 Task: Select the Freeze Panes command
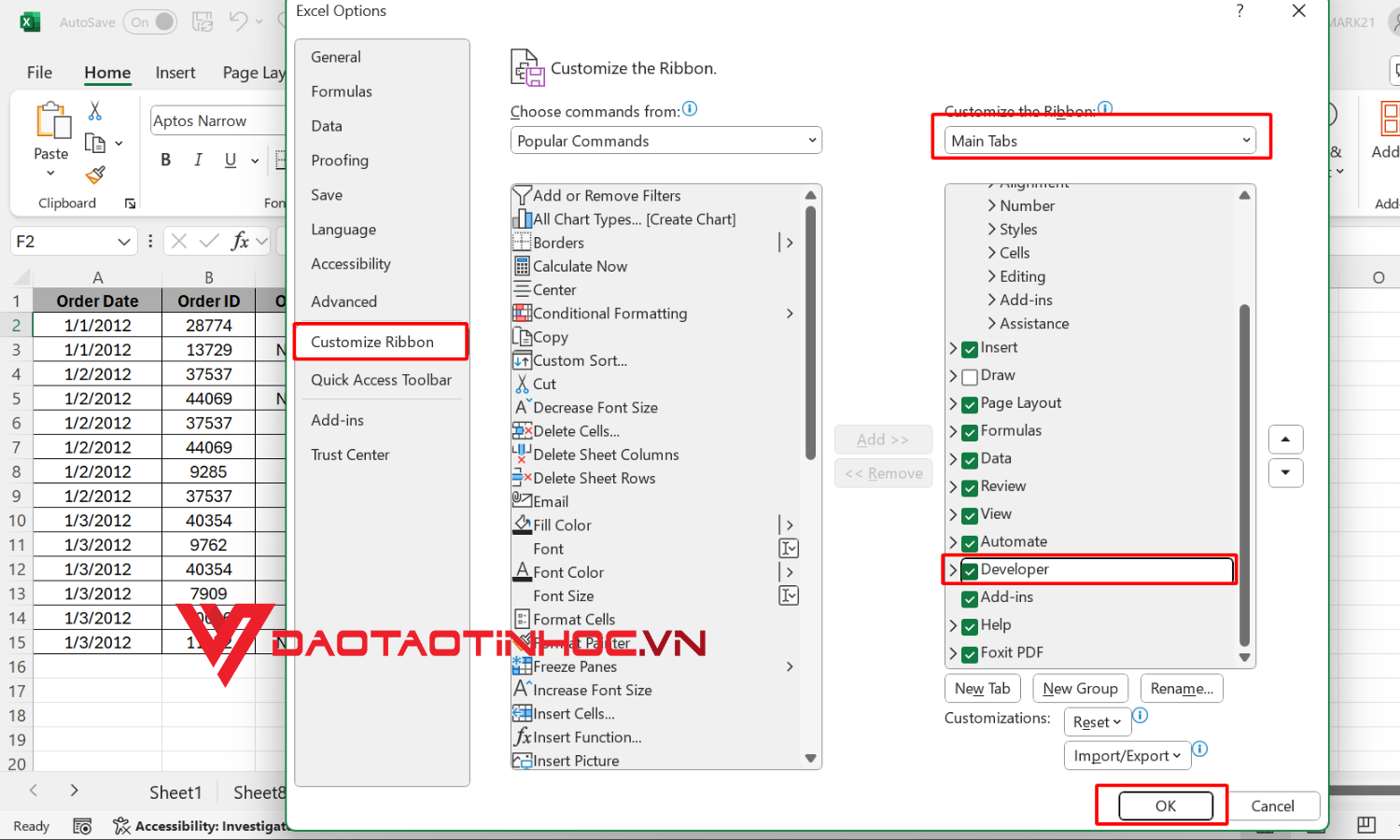coord(656,666)
